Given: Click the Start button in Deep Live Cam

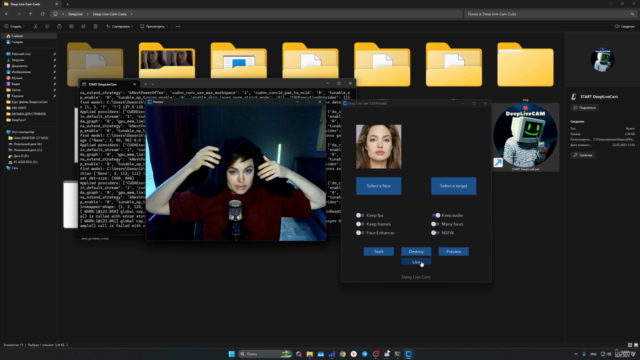Looking at the screenshot, I should 379,251.
